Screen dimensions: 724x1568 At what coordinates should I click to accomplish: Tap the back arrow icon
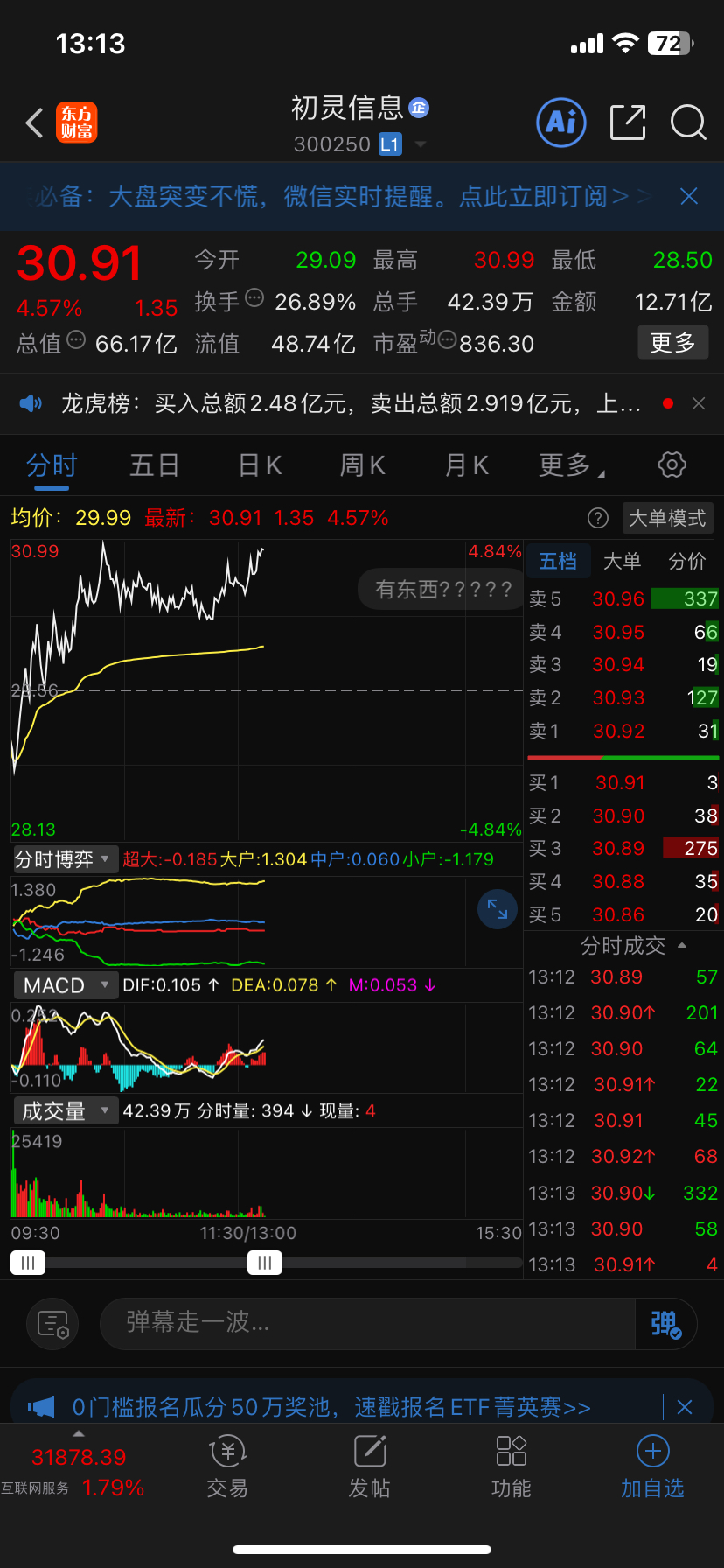coord(34,123)
